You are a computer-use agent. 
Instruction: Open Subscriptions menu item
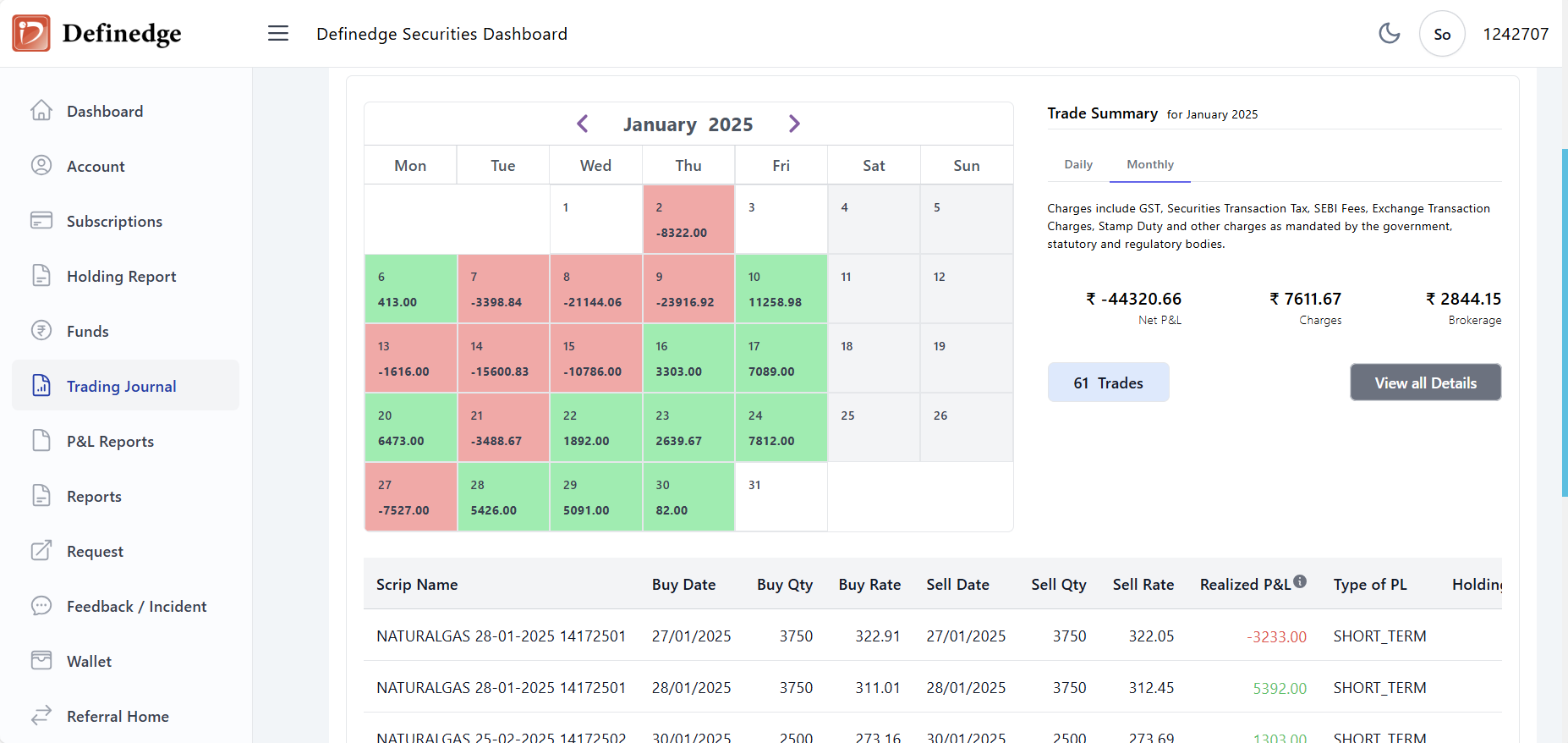pyautogui.click(x=125, y=221)
